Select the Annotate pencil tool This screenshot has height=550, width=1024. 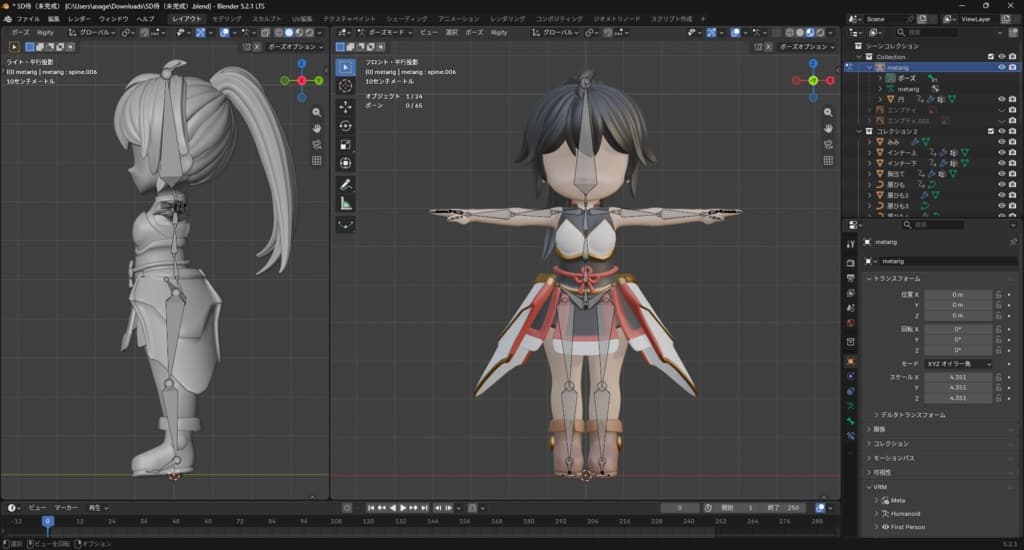tap(345, 185)
